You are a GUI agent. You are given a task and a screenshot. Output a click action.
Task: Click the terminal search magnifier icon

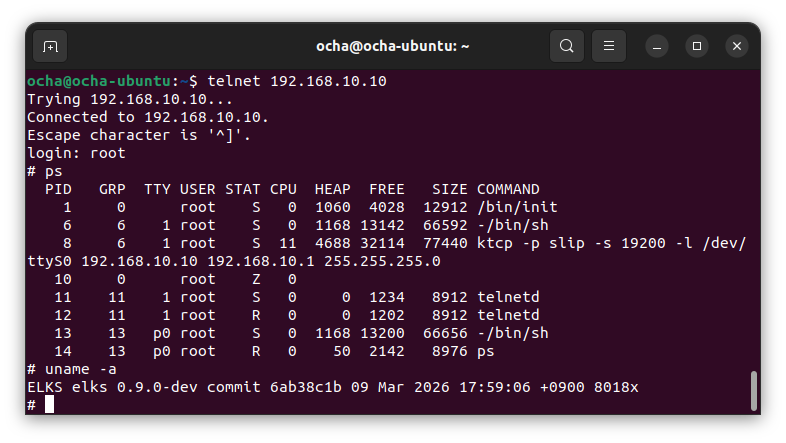567,46
